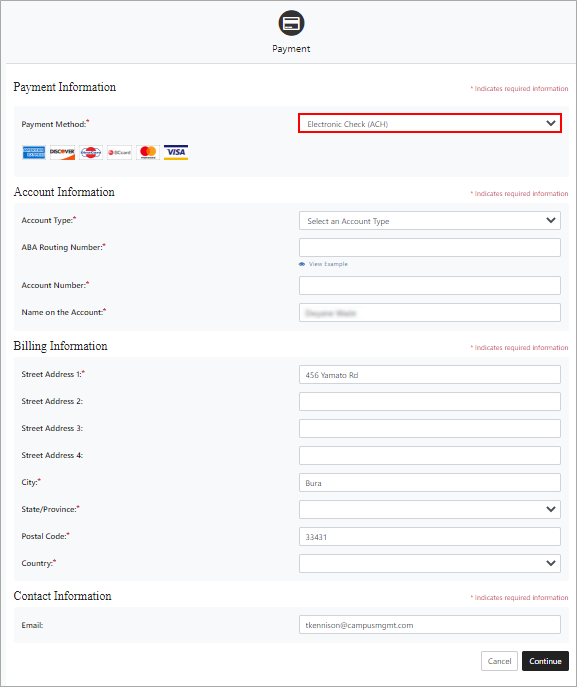Focus the ABA Routing Number field
Viewport: 577px width, 687px height.
coord(430,248)
